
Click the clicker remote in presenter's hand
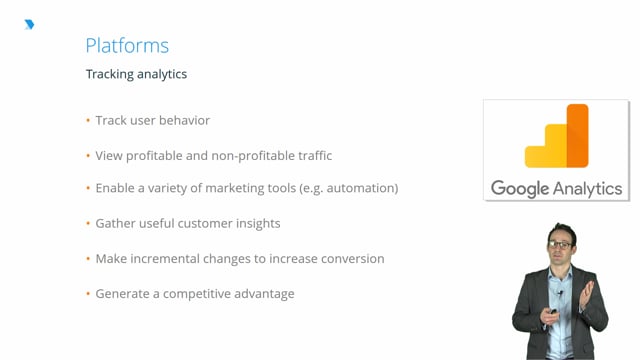click(553, 311)
